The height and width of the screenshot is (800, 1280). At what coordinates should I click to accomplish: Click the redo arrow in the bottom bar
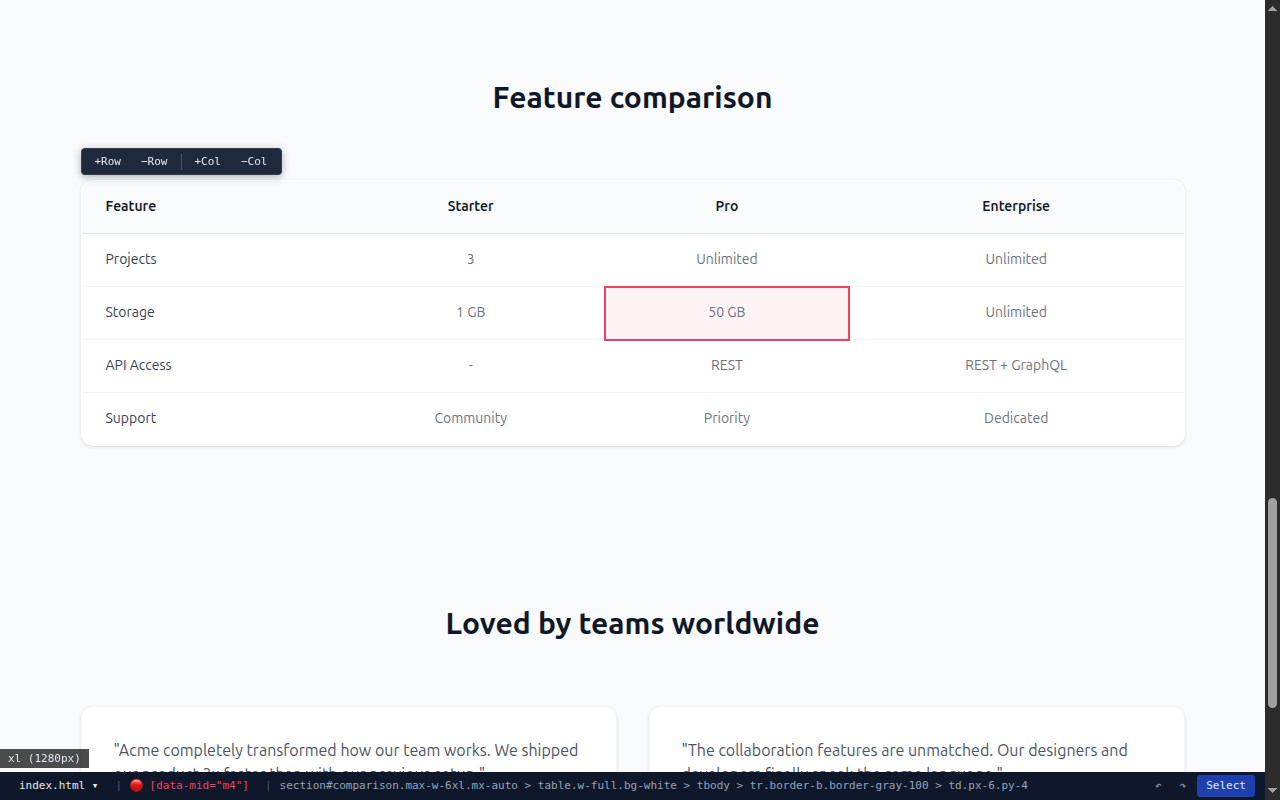tap(1182, 786)
